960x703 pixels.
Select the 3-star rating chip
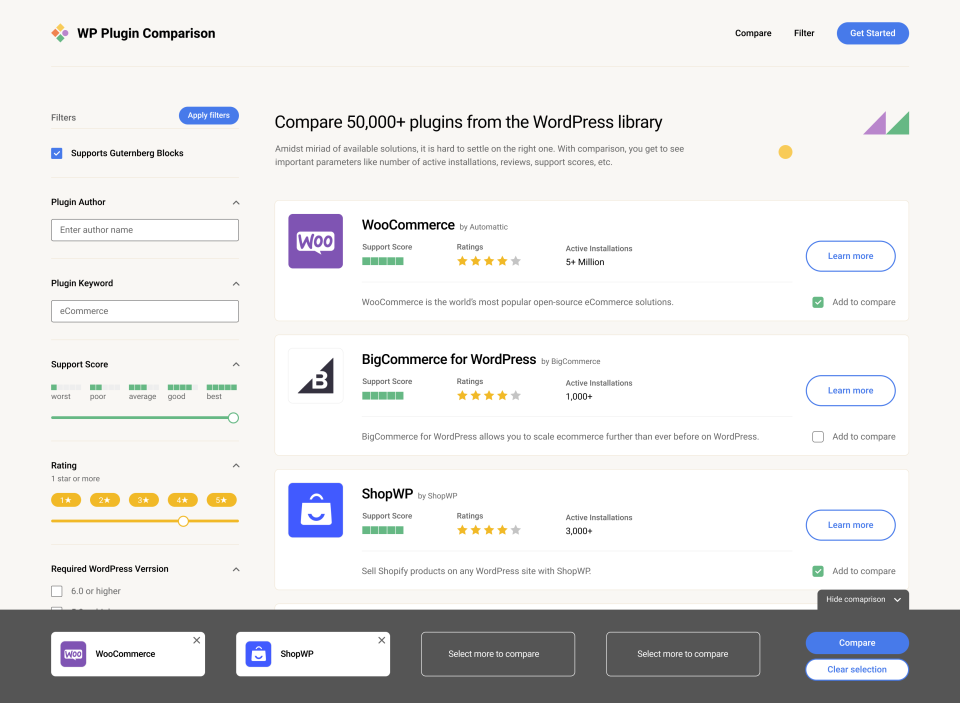(x=144, y=500)
